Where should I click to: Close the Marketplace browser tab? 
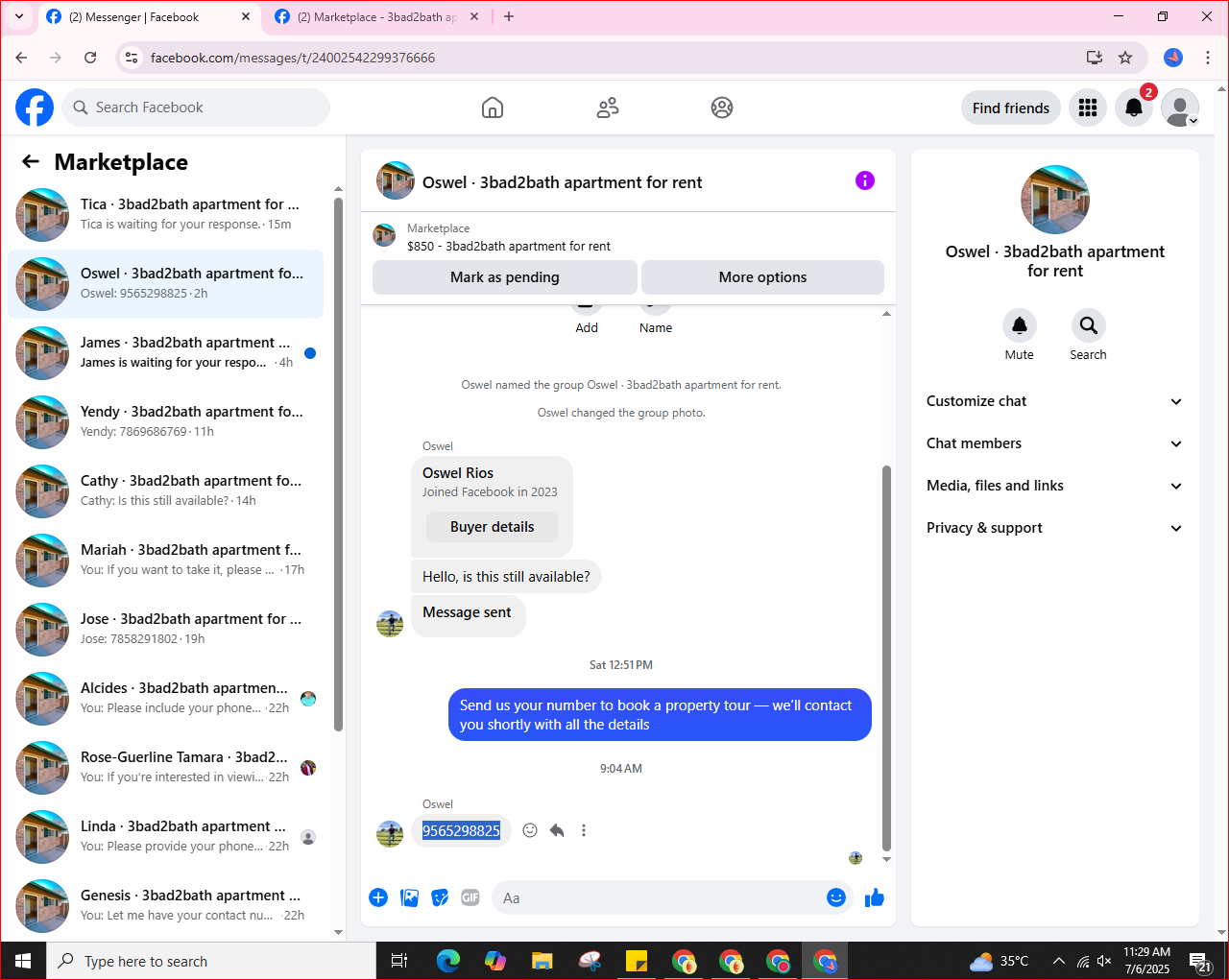[474, 16]
